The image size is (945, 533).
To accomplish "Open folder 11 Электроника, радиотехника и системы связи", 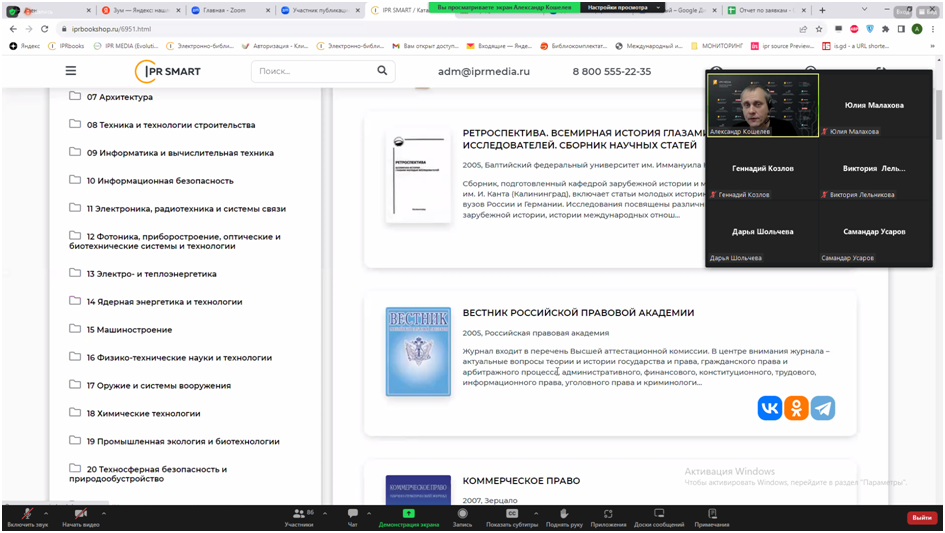I will point(178,209).
